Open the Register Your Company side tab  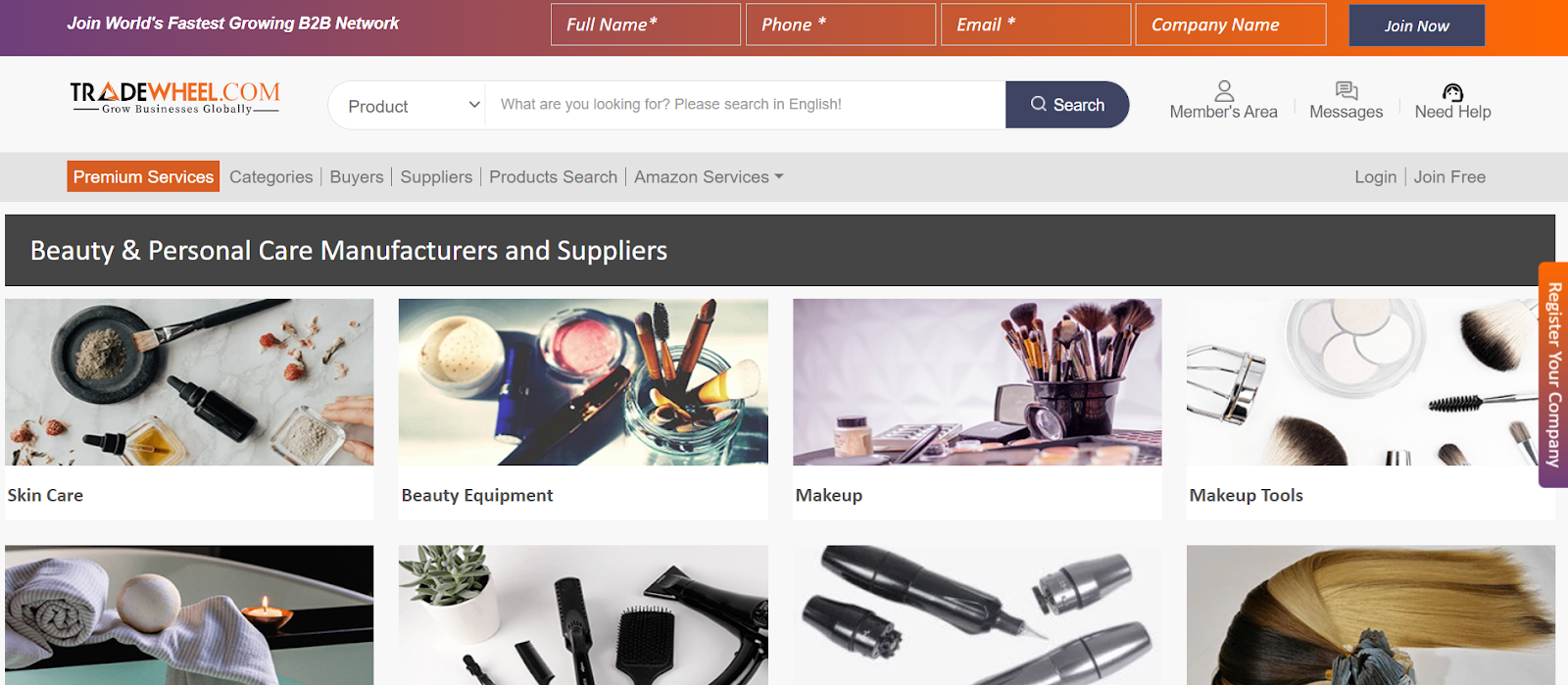[1553, 374]
